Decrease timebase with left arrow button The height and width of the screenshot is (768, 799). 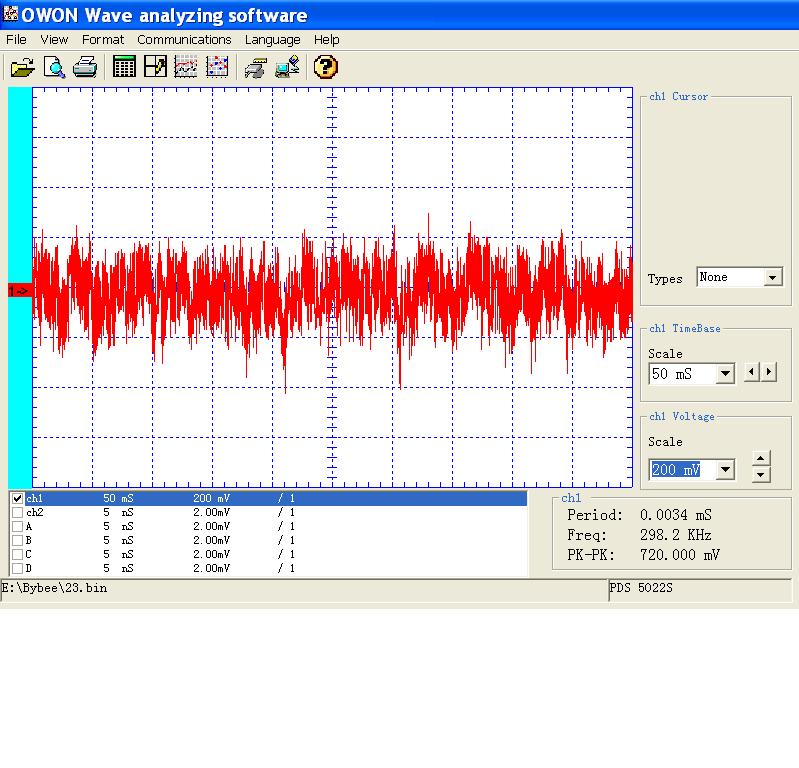[x=752, y=372]
